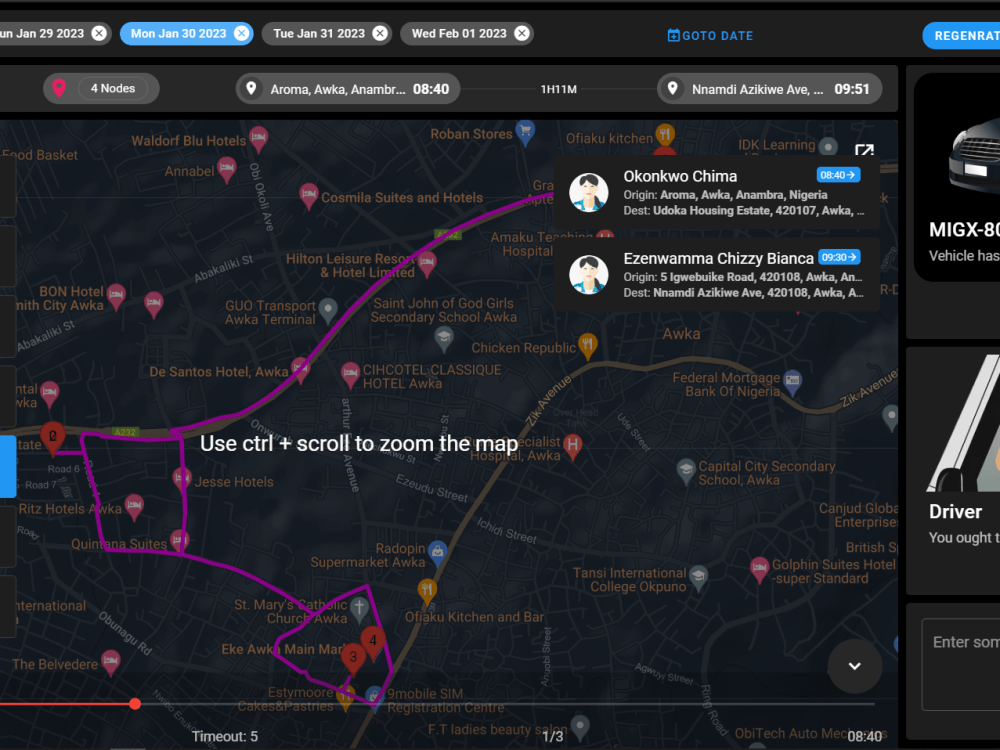Click Capital City Secondary School pin
Image resolution: width=1000 pixels, height=750 pixels.
click(686, 471)
